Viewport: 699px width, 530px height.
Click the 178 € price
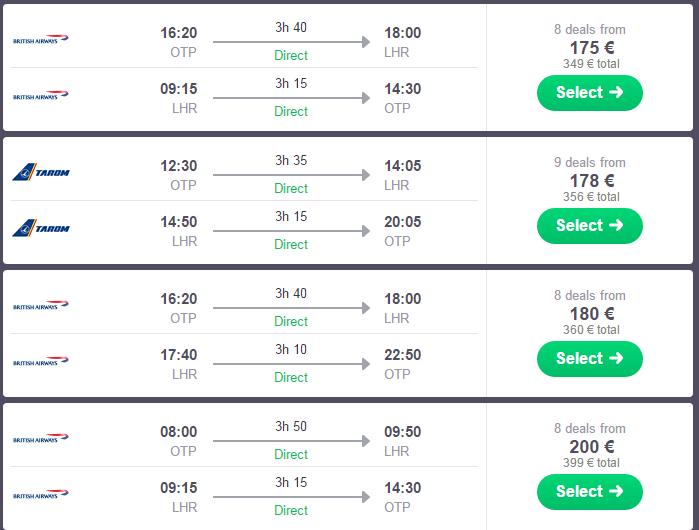point(590,180)
